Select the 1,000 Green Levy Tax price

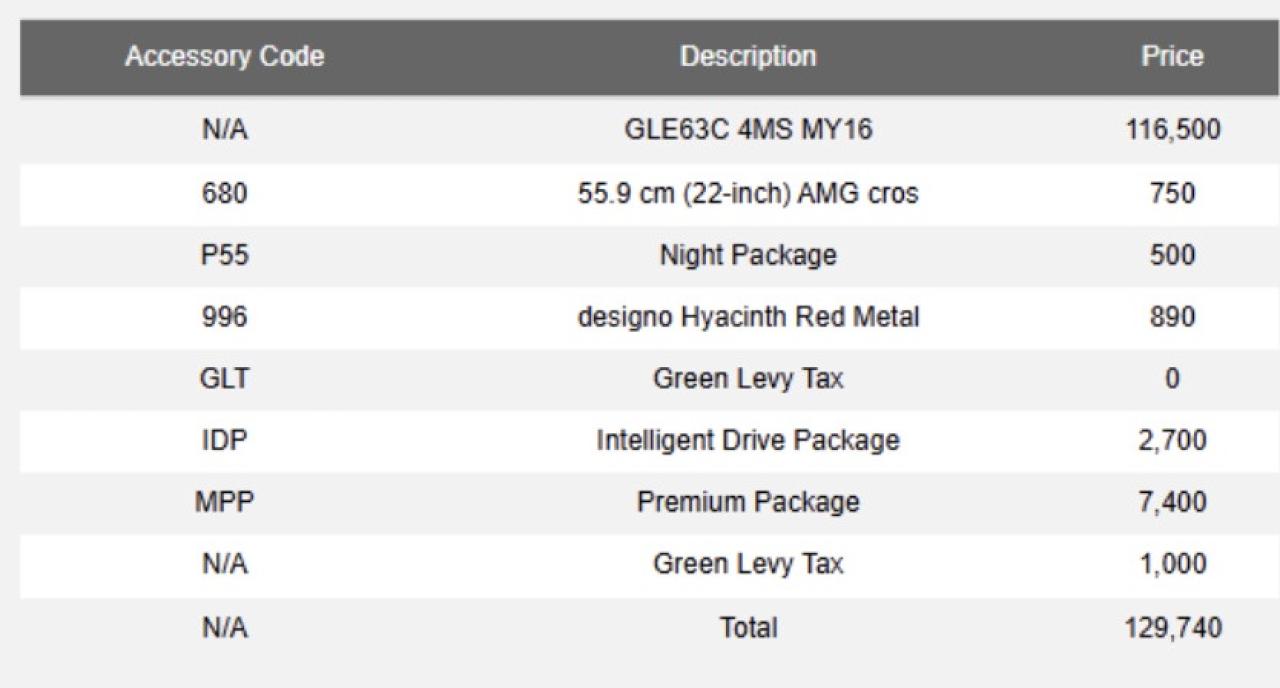coord(1172,564)
